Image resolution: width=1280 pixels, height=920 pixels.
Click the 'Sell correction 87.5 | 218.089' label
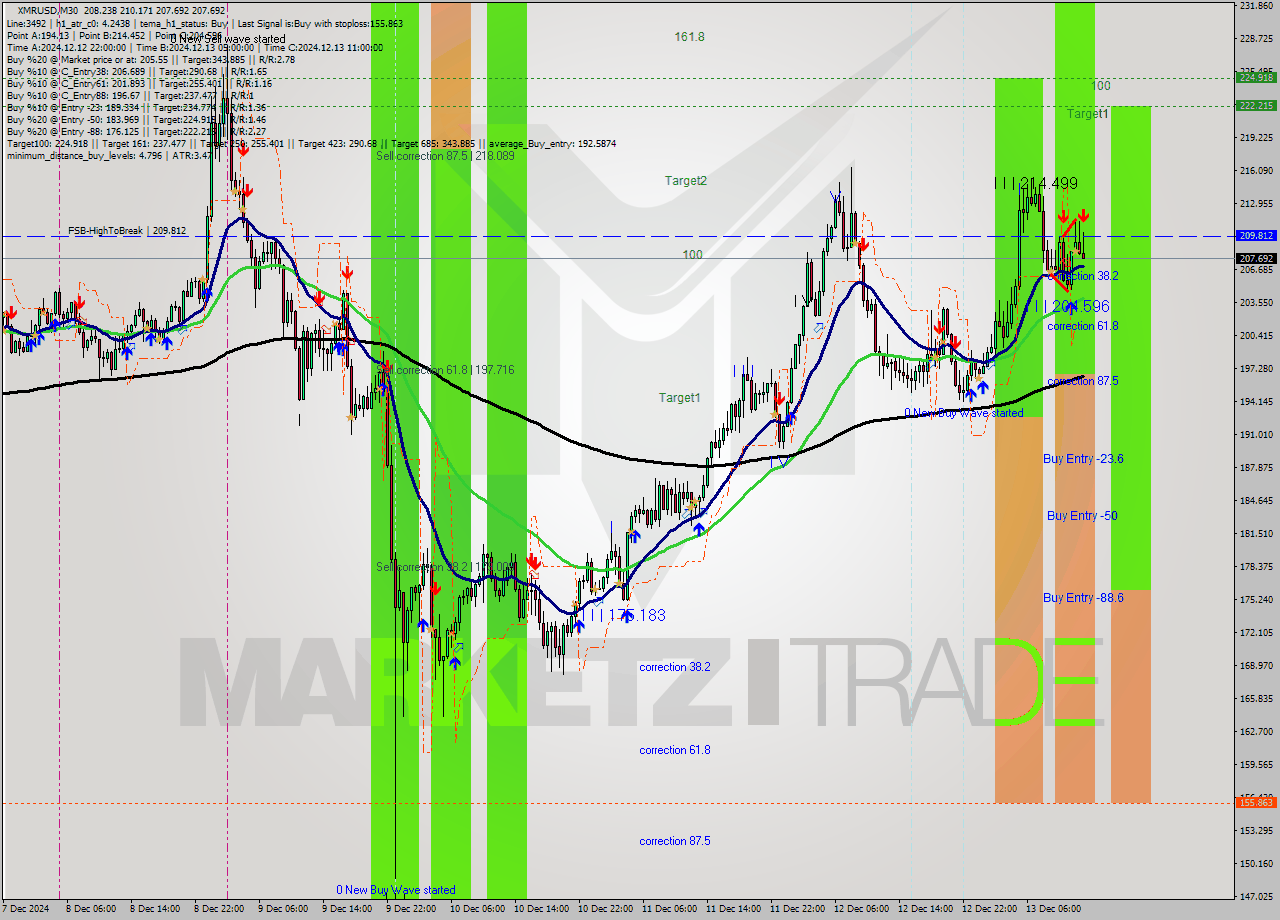coord(445,156)
